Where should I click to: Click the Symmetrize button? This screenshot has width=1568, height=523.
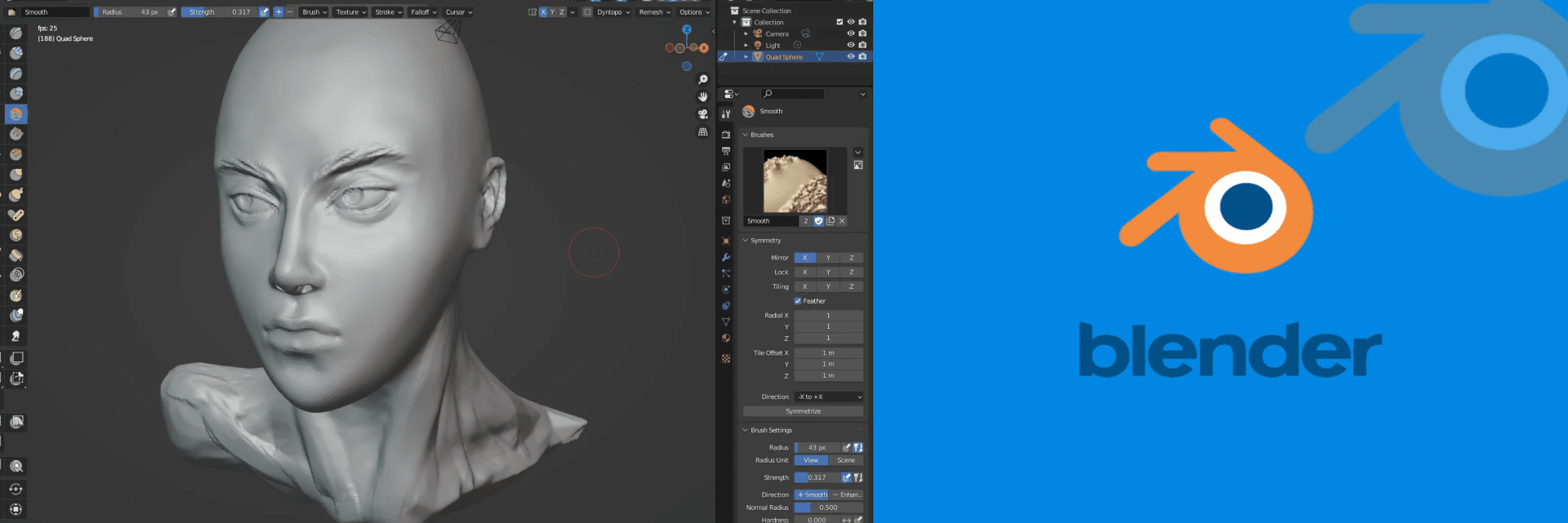click(x=804, y=411)
